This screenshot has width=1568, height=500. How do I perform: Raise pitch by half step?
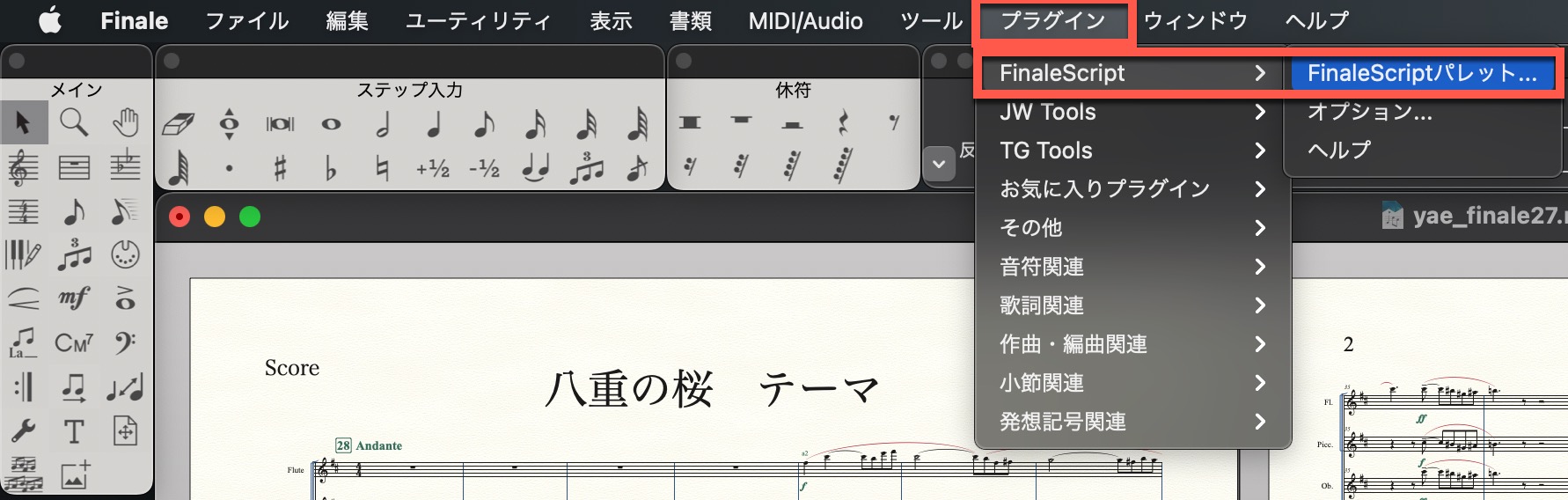tap(433, 167)
